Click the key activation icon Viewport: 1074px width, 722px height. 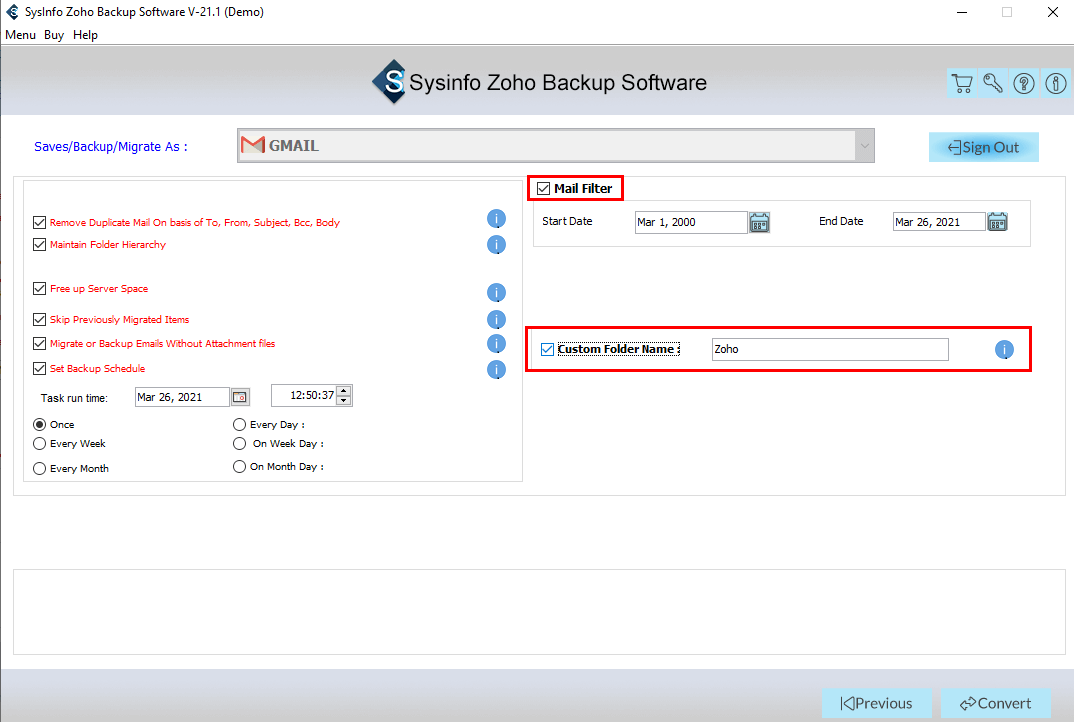[993, 84]
